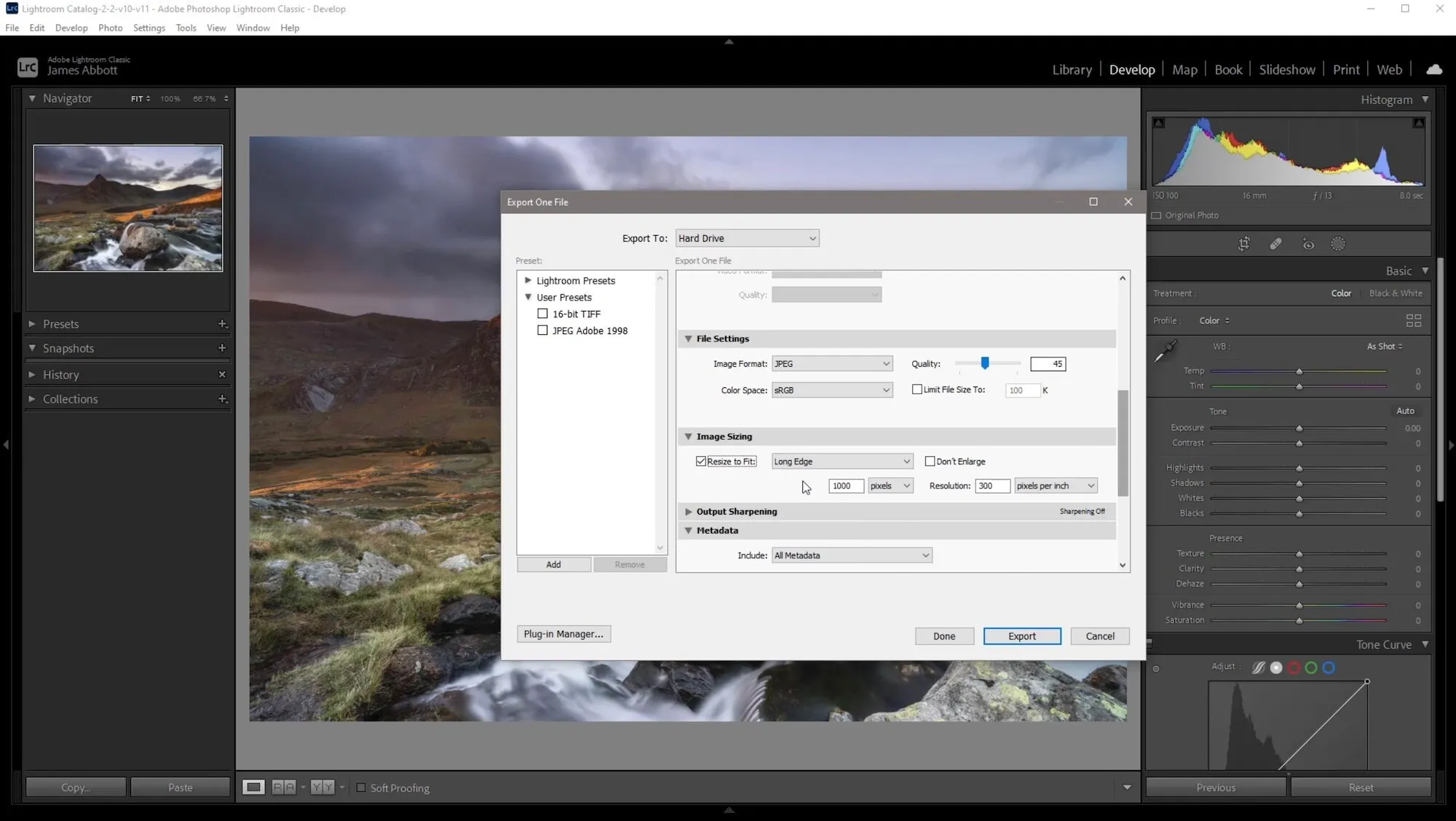Switch to the Print module
Image resolution: width=1456 pixels, height=821 pixels.
tap(1346, 70)
